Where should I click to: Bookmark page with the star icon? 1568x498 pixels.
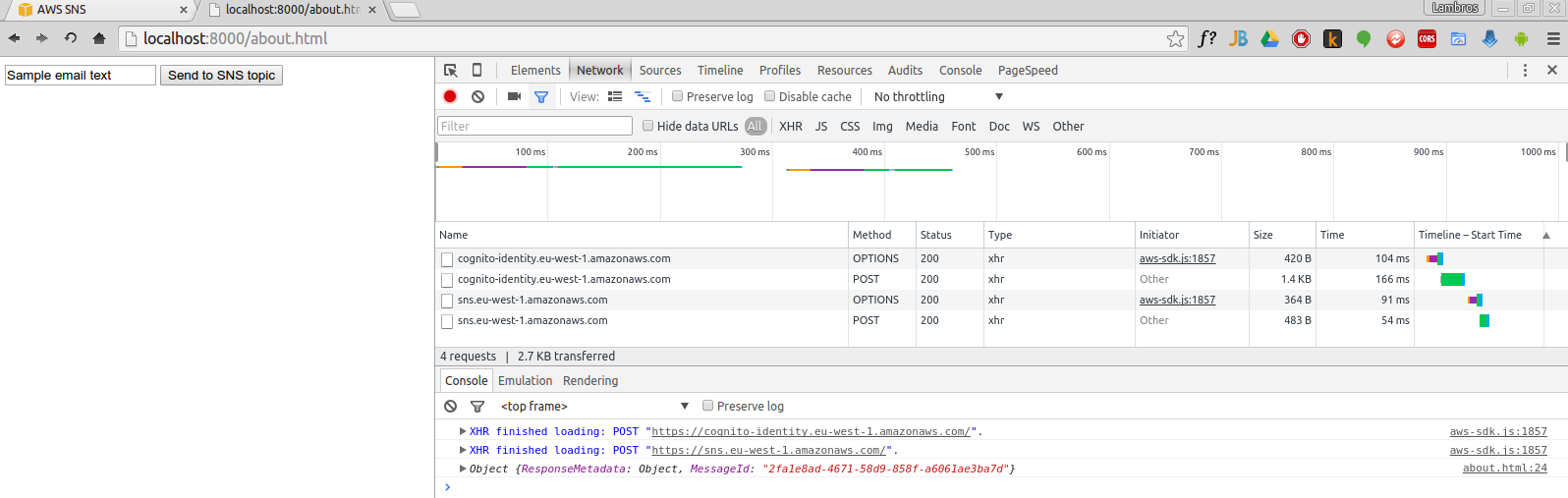[1175, 38]
